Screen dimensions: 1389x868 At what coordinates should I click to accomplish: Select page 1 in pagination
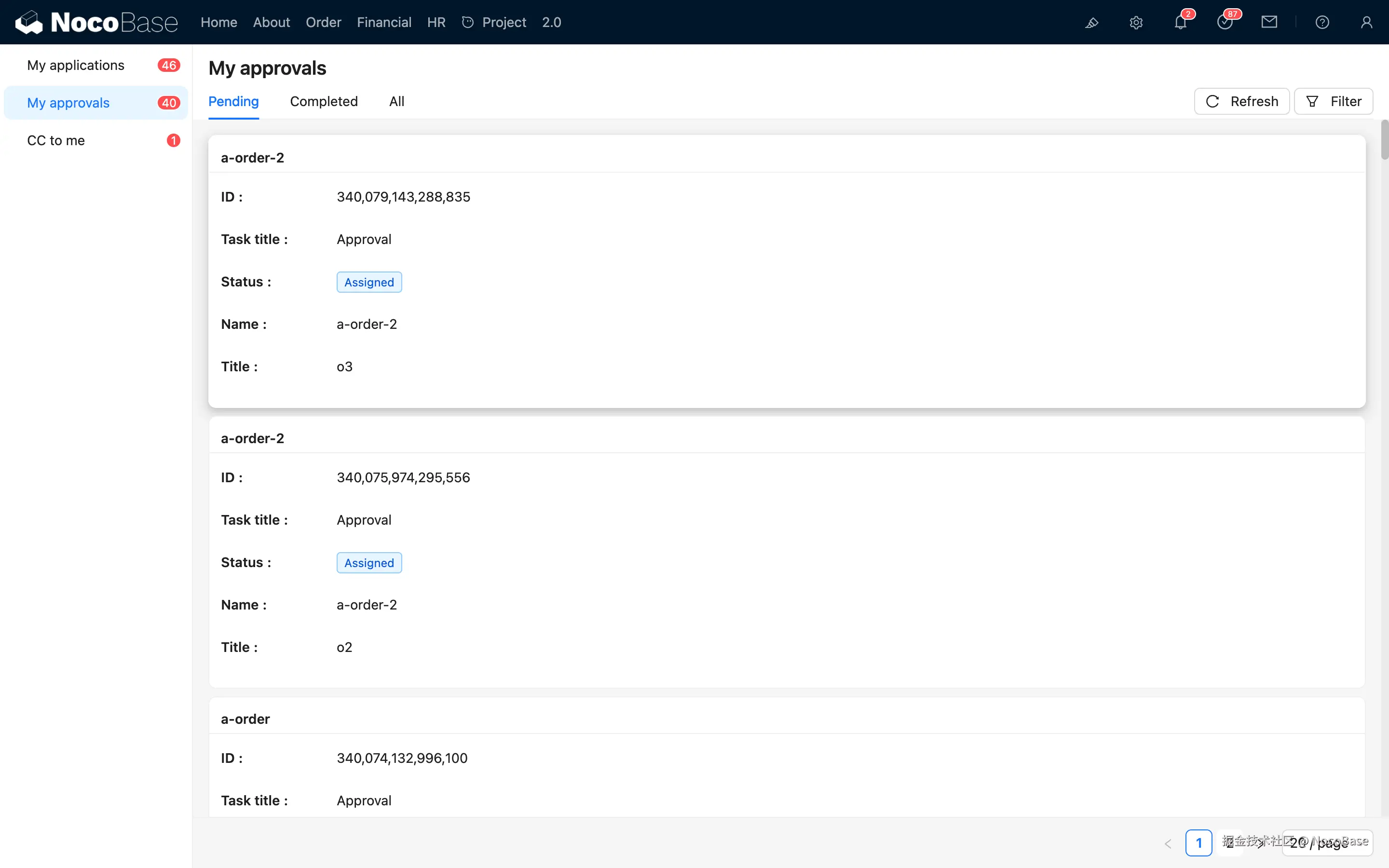[x=1198, y=843]
